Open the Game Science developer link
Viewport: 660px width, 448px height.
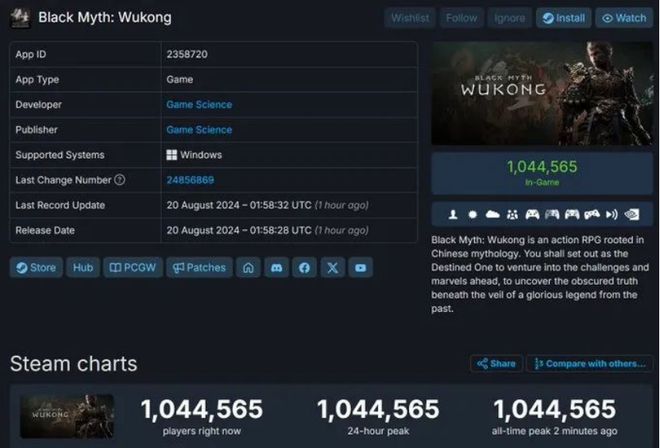(x=199, y=104)
